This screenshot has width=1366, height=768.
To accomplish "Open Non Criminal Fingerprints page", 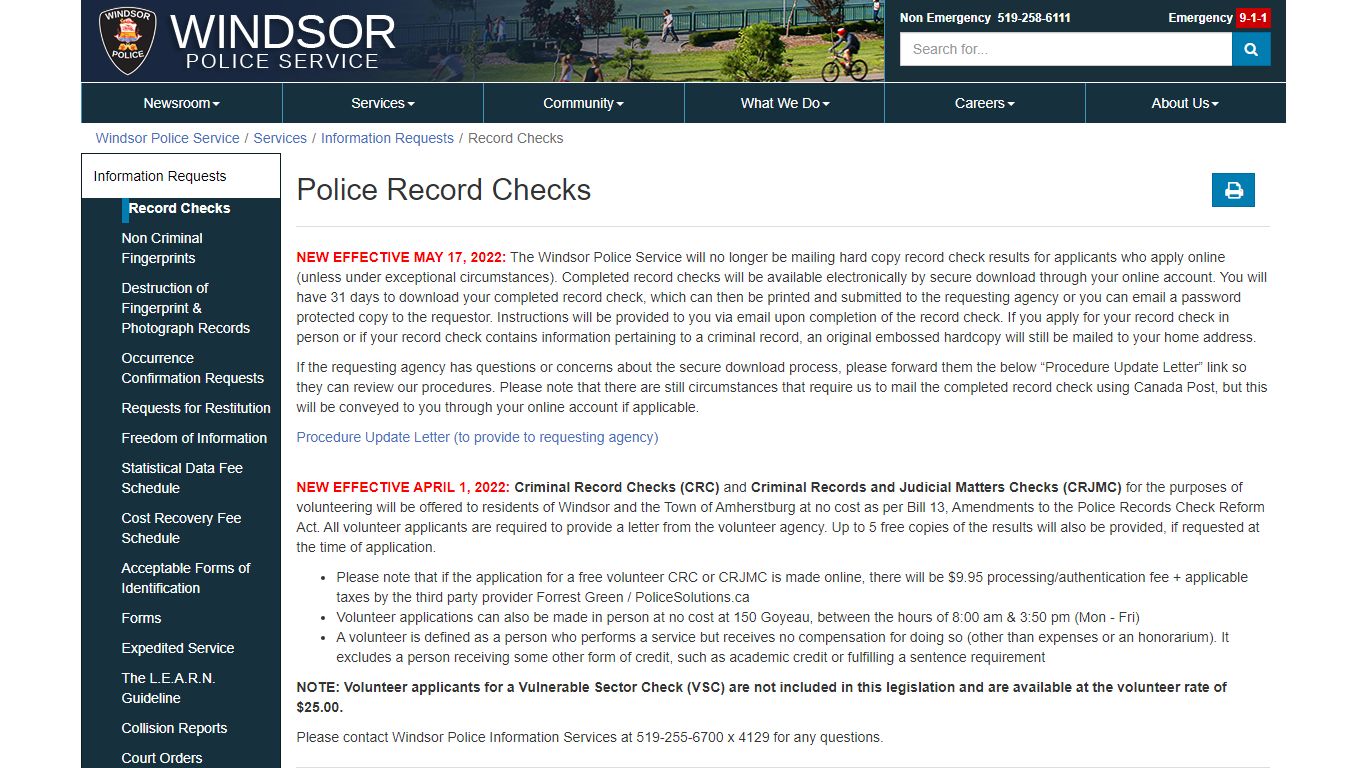I will (162, 248).
